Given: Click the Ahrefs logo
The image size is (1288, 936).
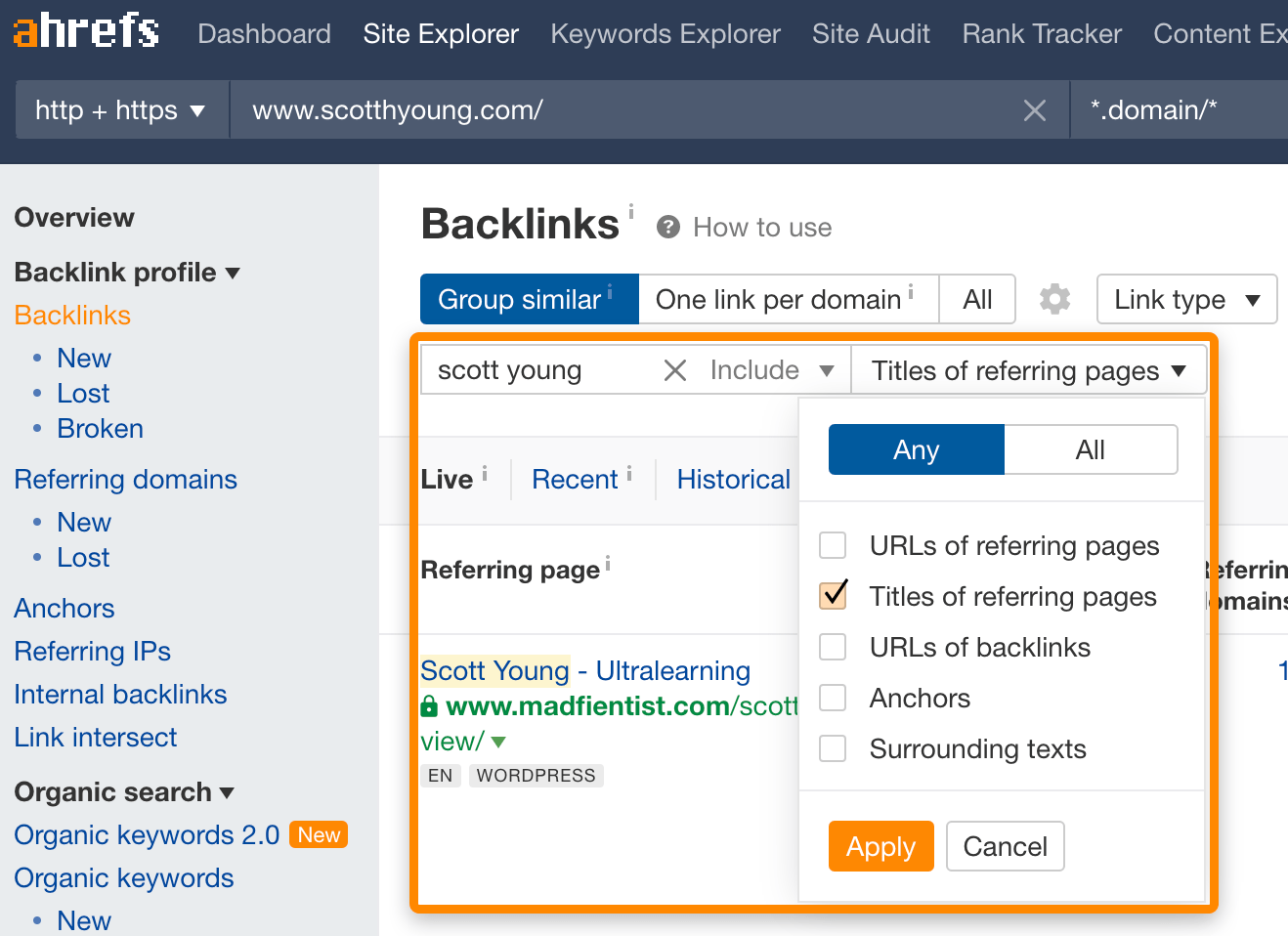Looking at the screenshot, I should tap(86, 30).
